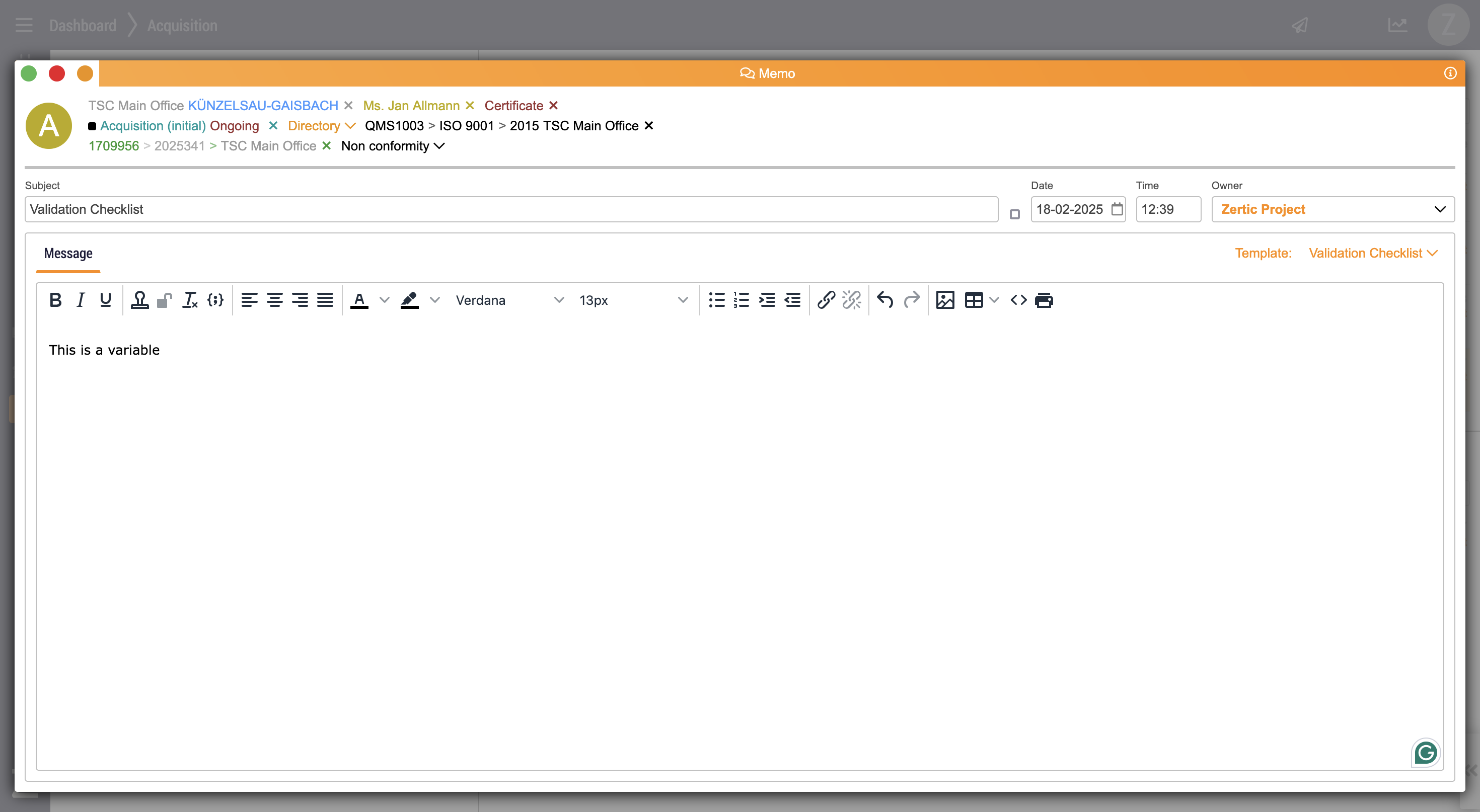Click the insert variable curly braces icon
Screen dimensions: 1480x812
click(215, 300)
